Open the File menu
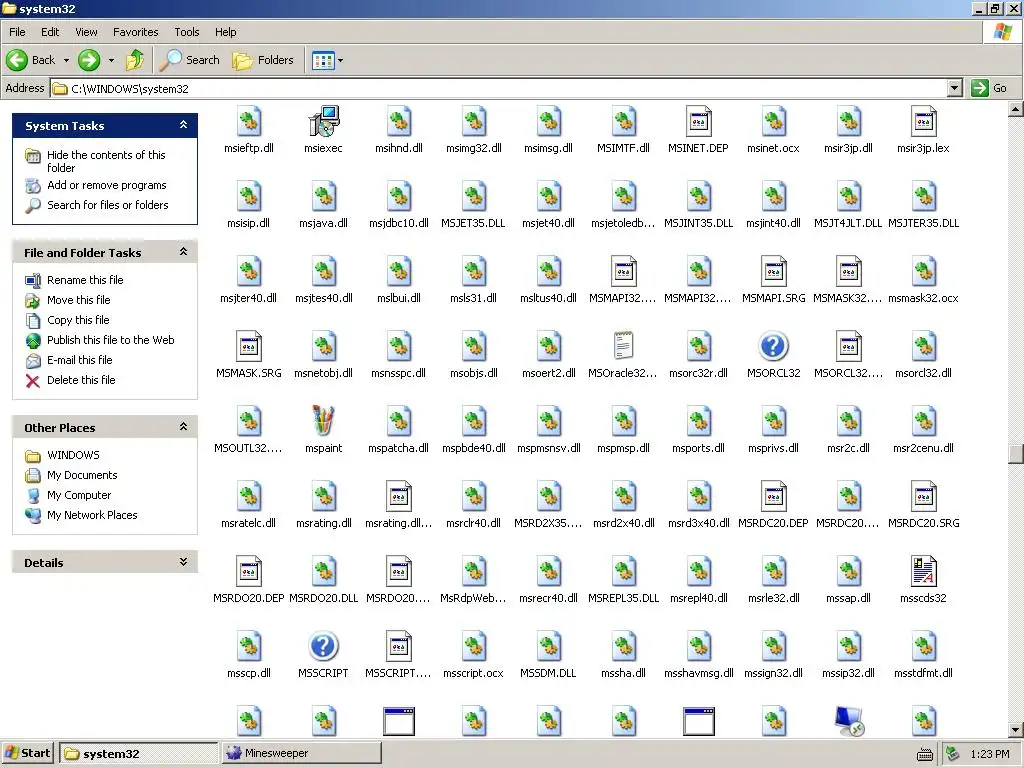Screen dimensions: 1024x768 click(x=17, y=32)
